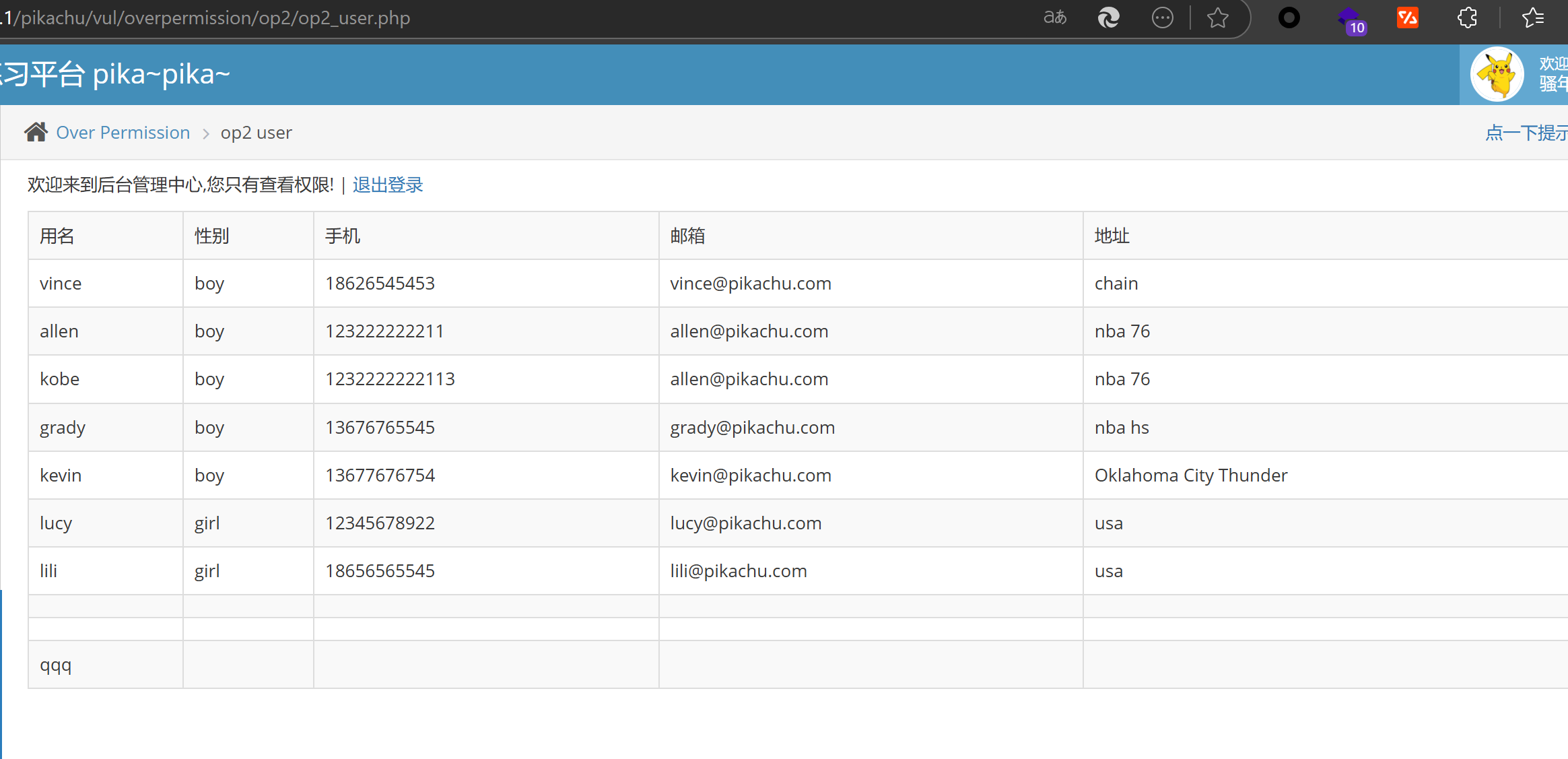Click address 'nba hs' in grady row
This screenshot has height=759, width=1568.
click(x=1122, y=428)
